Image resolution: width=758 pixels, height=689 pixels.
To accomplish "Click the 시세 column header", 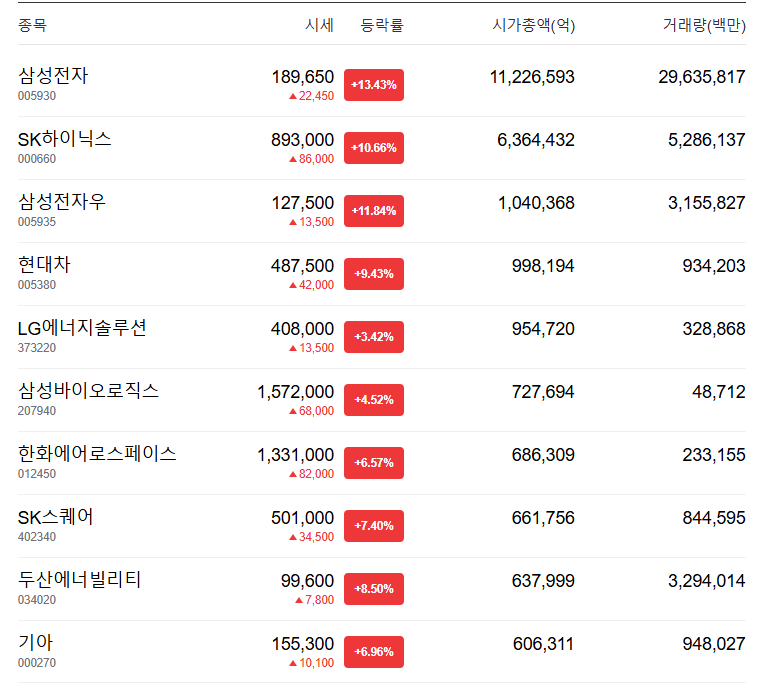I will click(319, 25).
